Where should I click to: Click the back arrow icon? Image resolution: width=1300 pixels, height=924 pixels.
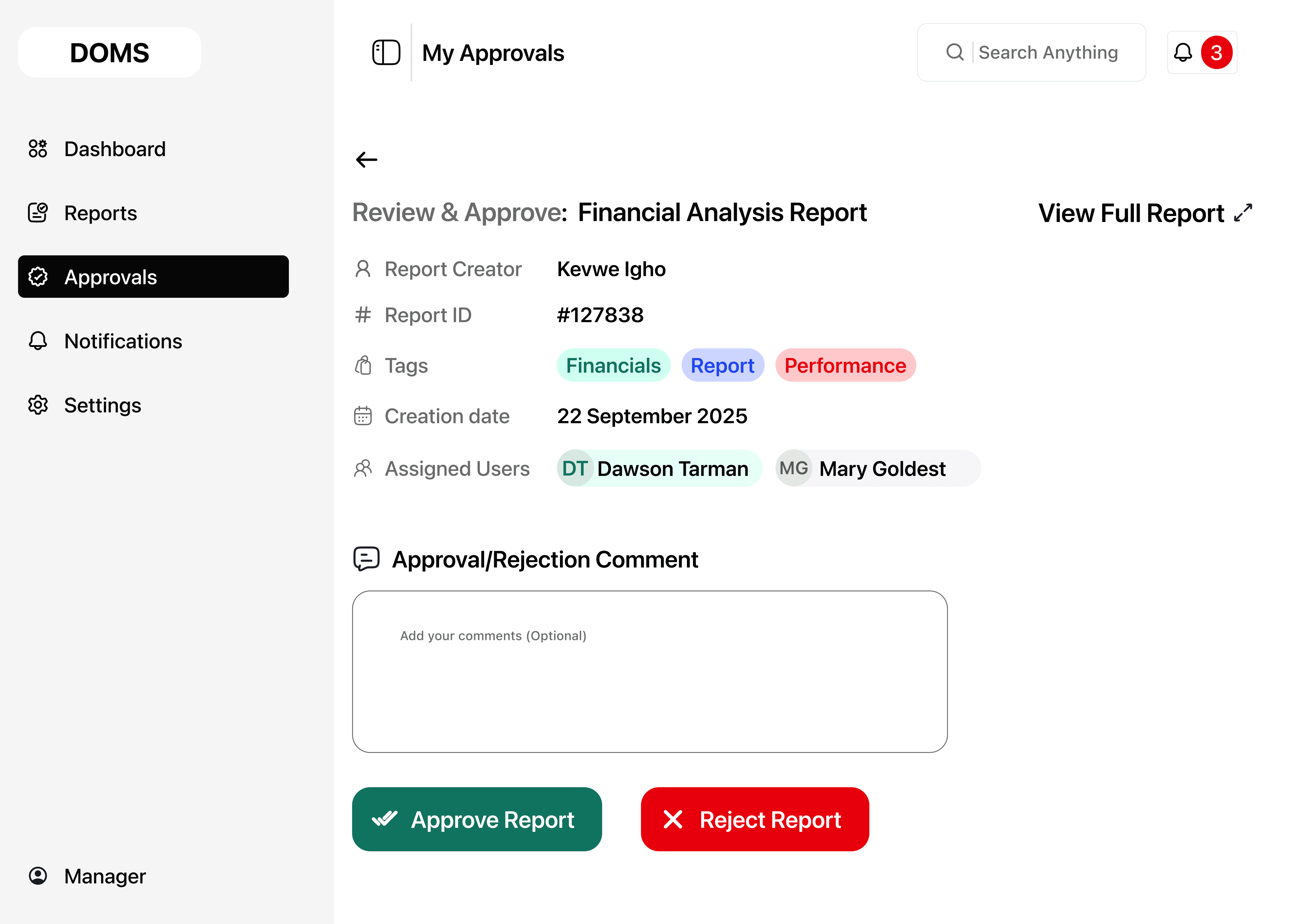point(367,160)
